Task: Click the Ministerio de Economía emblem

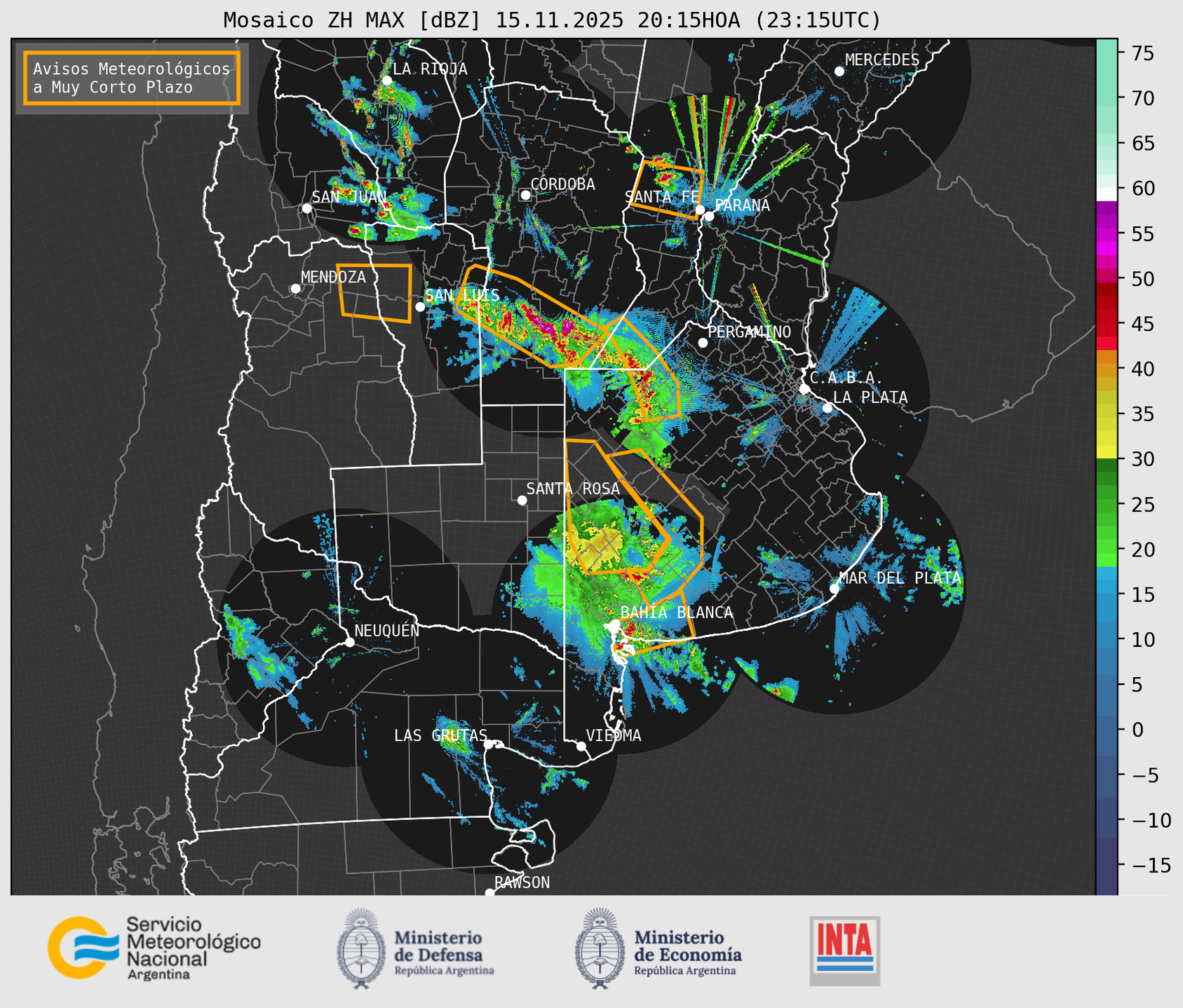Action: pos(600,948)
